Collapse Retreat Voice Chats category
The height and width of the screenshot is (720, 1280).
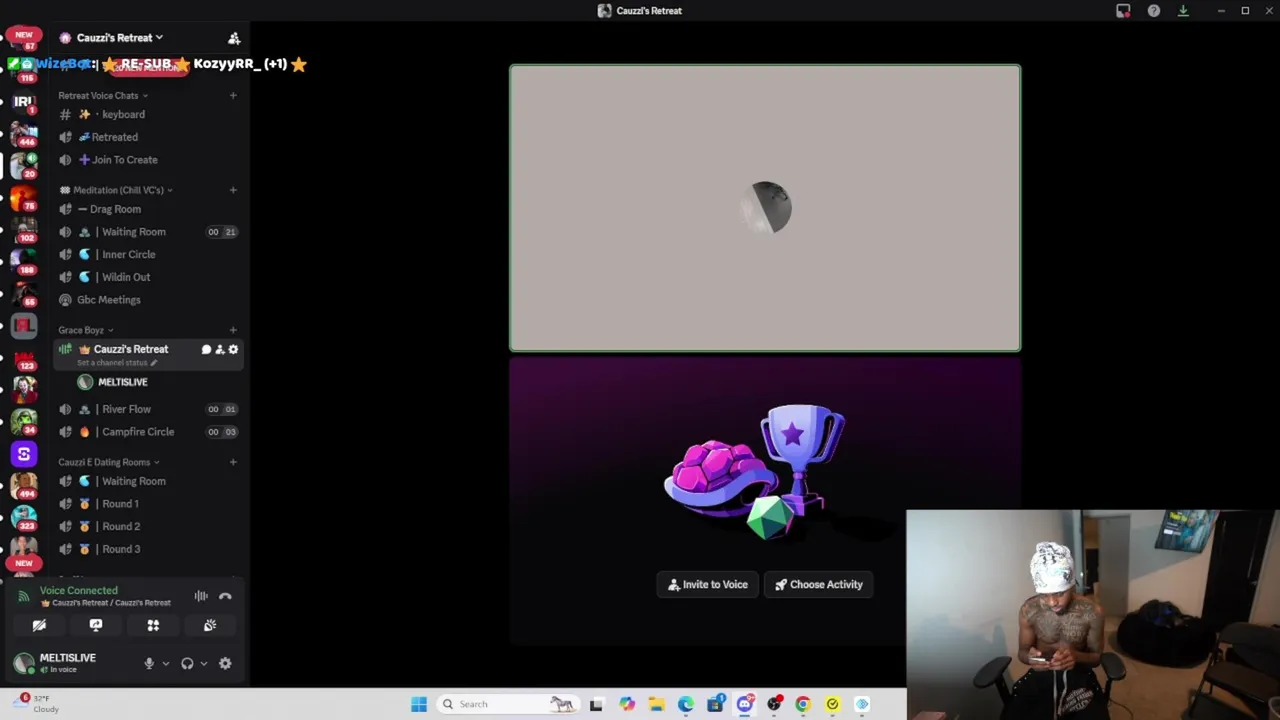point(103,96)
